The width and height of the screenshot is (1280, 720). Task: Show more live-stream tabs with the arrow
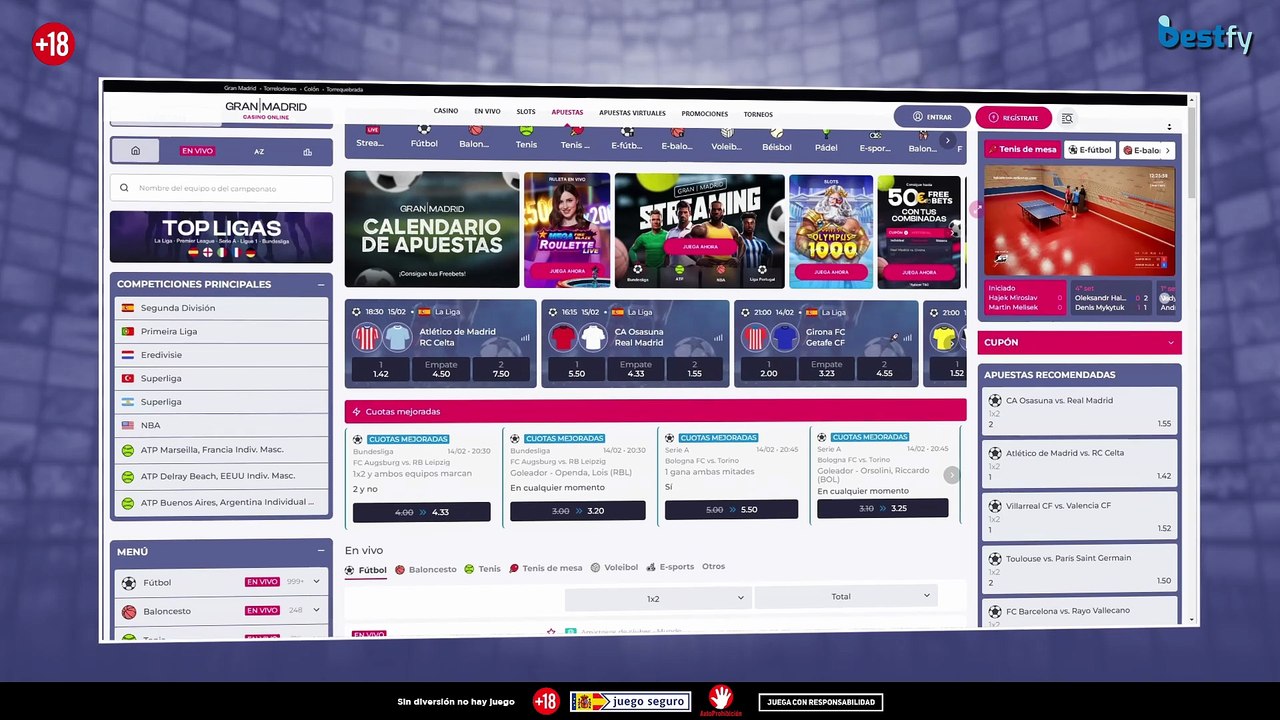coord(1167,150)
